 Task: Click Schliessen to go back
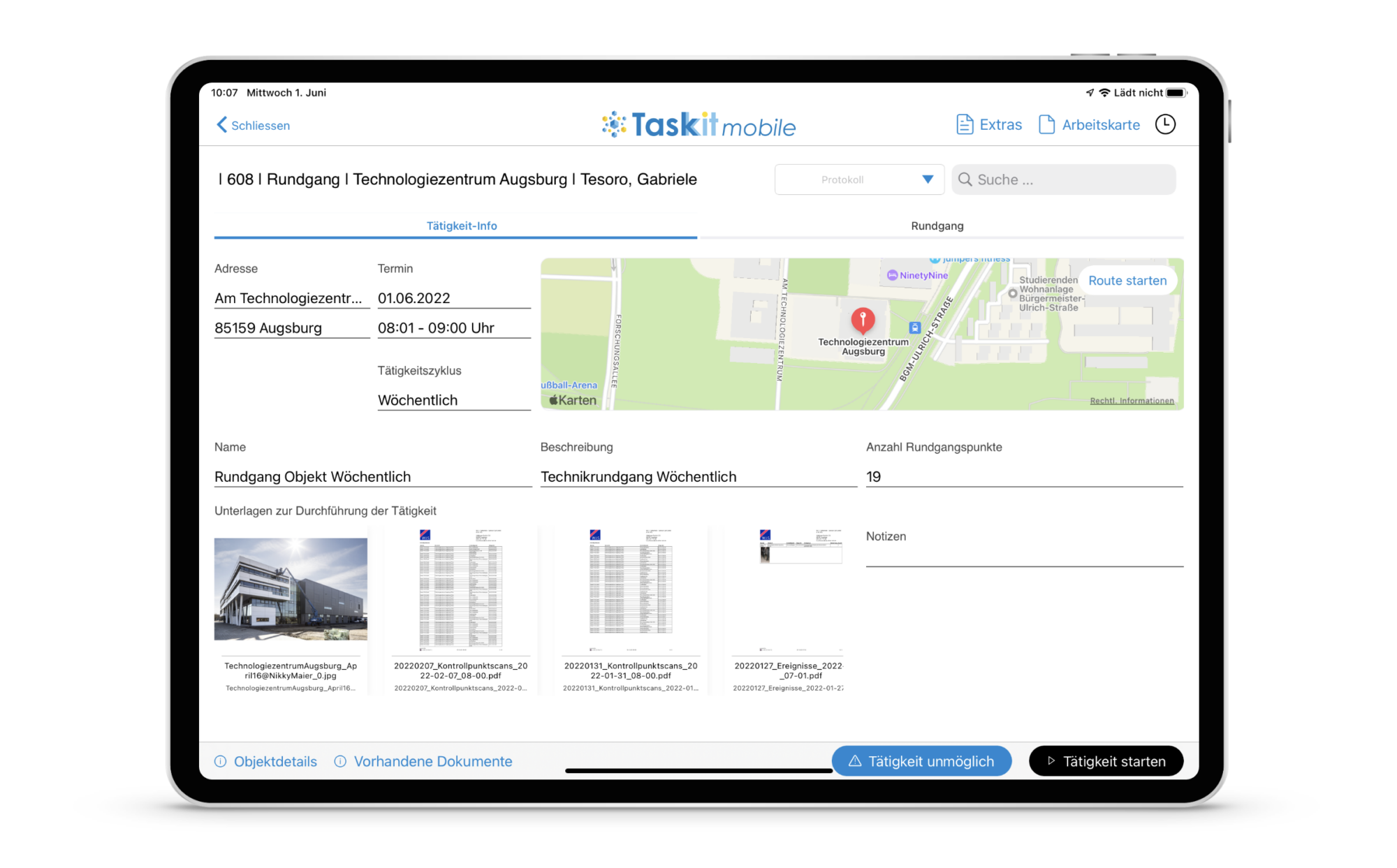[261, 125]
